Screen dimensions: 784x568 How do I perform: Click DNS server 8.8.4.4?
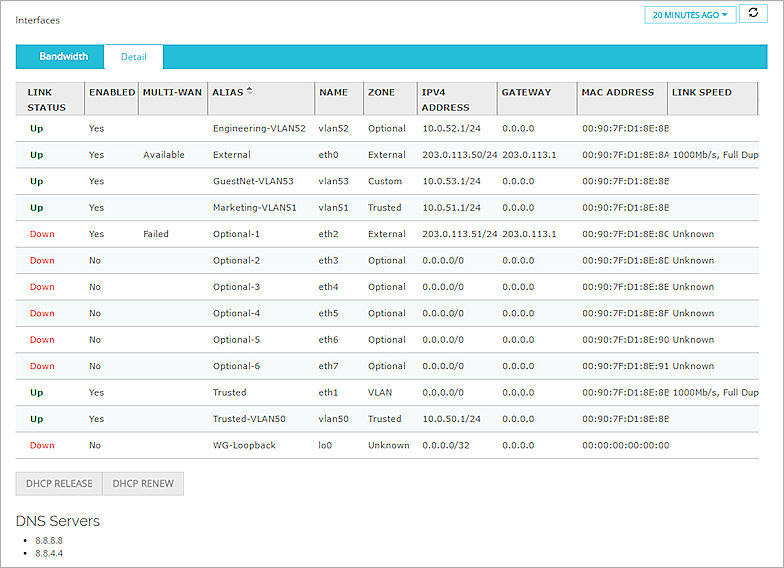click(x=49, y=554)
